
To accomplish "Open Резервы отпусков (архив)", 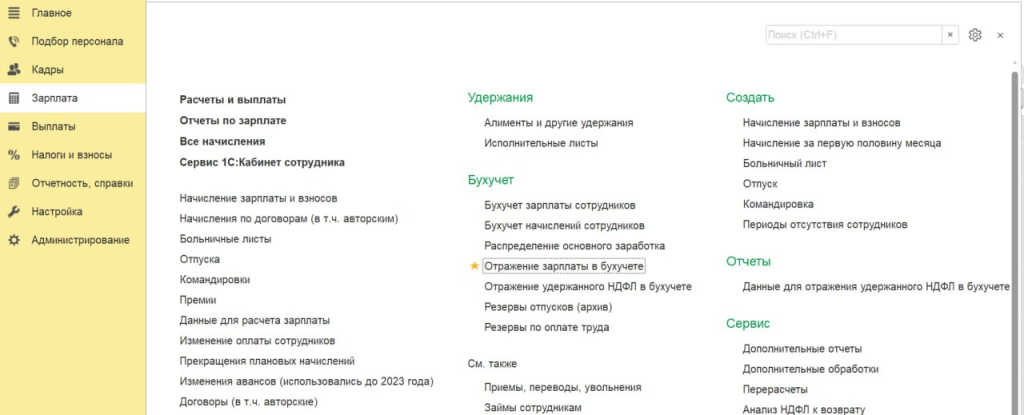I will (548, 307).
